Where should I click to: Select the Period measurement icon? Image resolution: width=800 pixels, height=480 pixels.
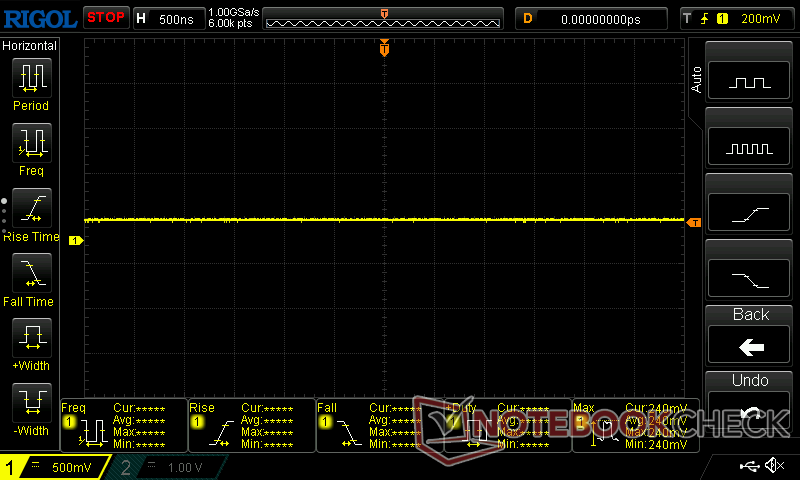tap(31, 78)
